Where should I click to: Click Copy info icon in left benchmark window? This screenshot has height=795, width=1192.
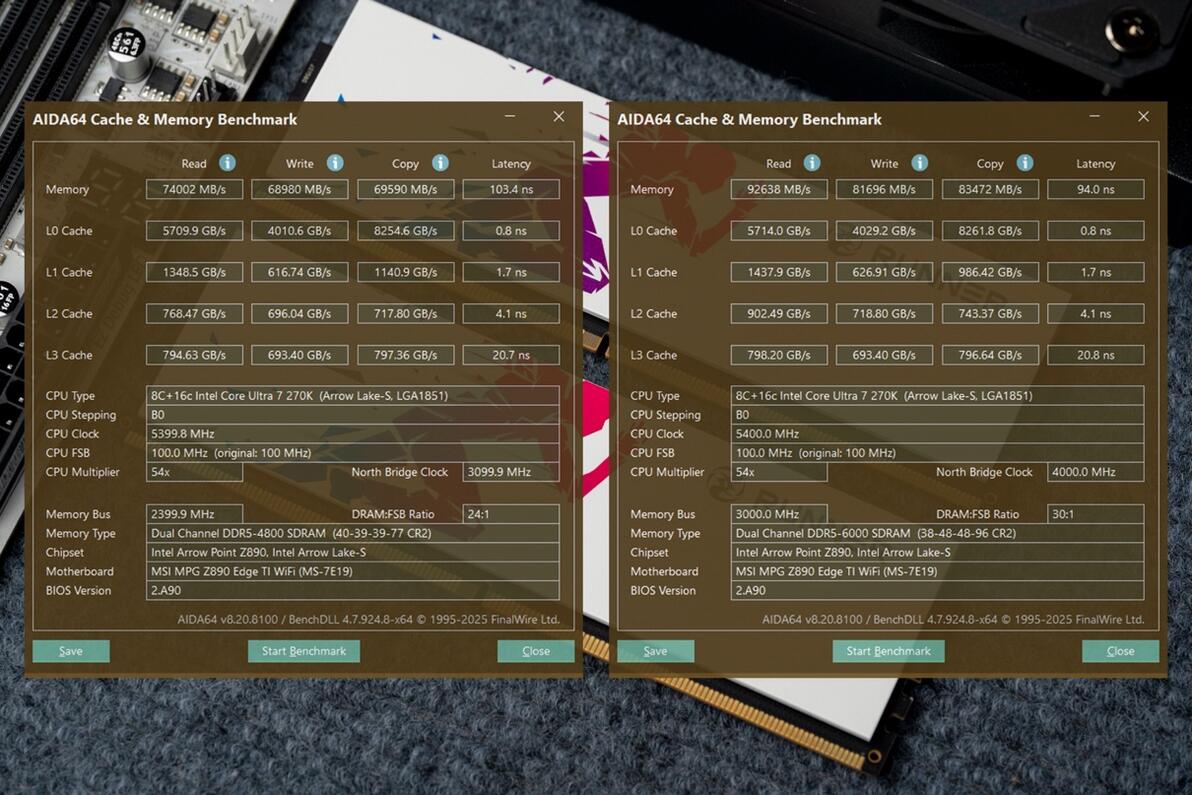(440, 163)
